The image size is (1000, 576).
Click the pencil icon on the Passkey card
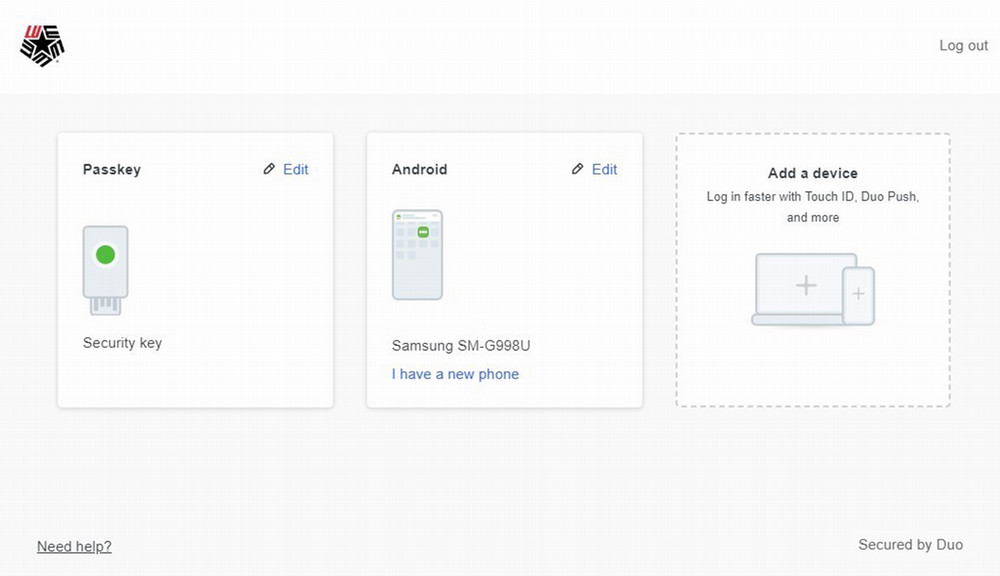[269, 170]
